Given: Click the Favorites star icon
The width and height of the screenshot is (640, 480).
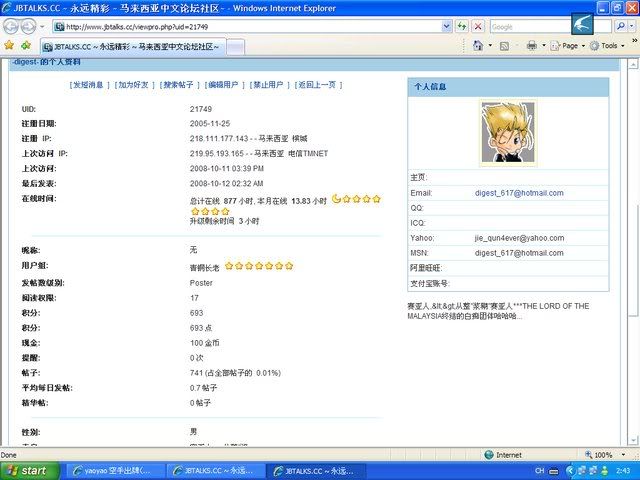Looking at the screenshot, I should (x=9, y=46).
